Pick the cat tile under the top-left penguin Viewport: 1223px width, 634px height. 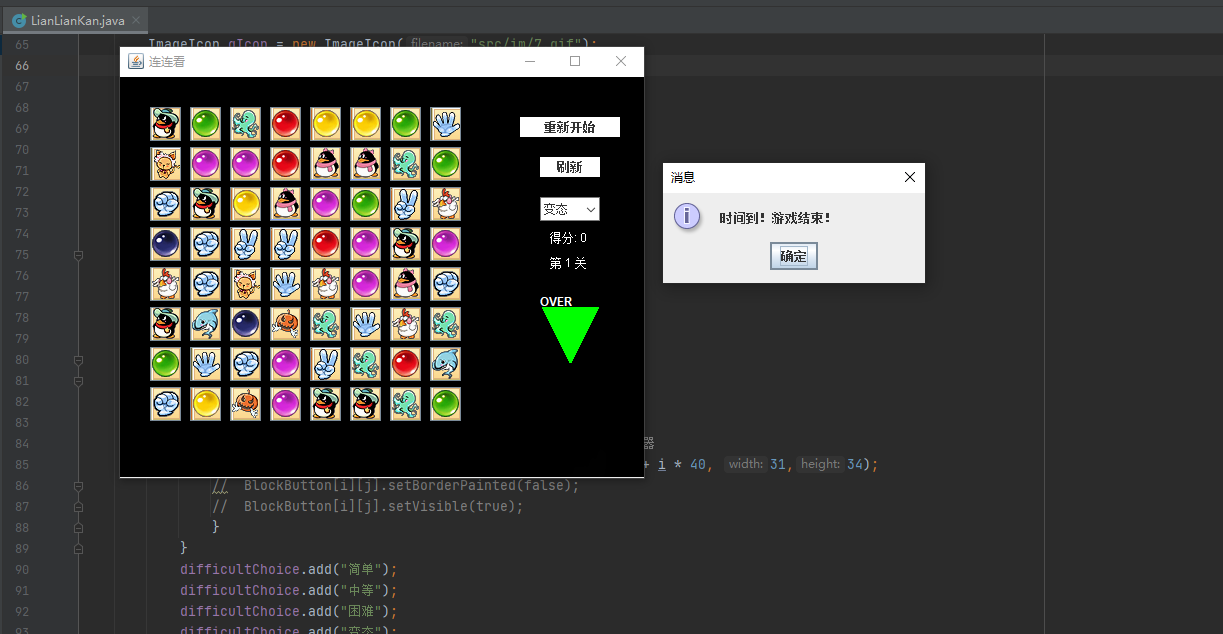point(165,164)
